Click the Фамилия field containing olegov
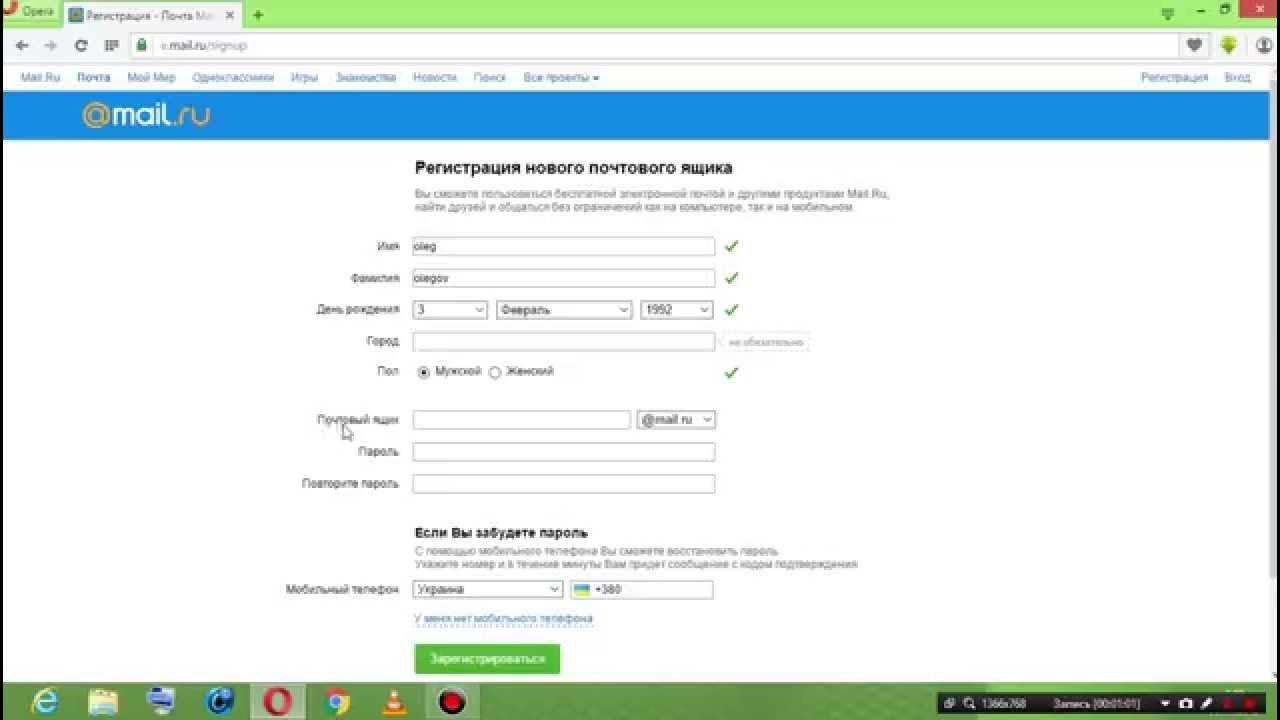The width and height of the screenshot is (1280, 720). coord(564,278)
